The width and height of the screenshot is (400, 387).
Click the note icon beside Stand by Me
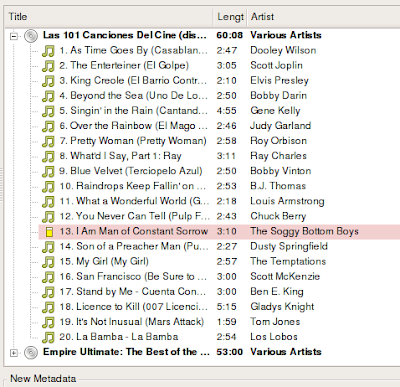[x=48, y=292]
